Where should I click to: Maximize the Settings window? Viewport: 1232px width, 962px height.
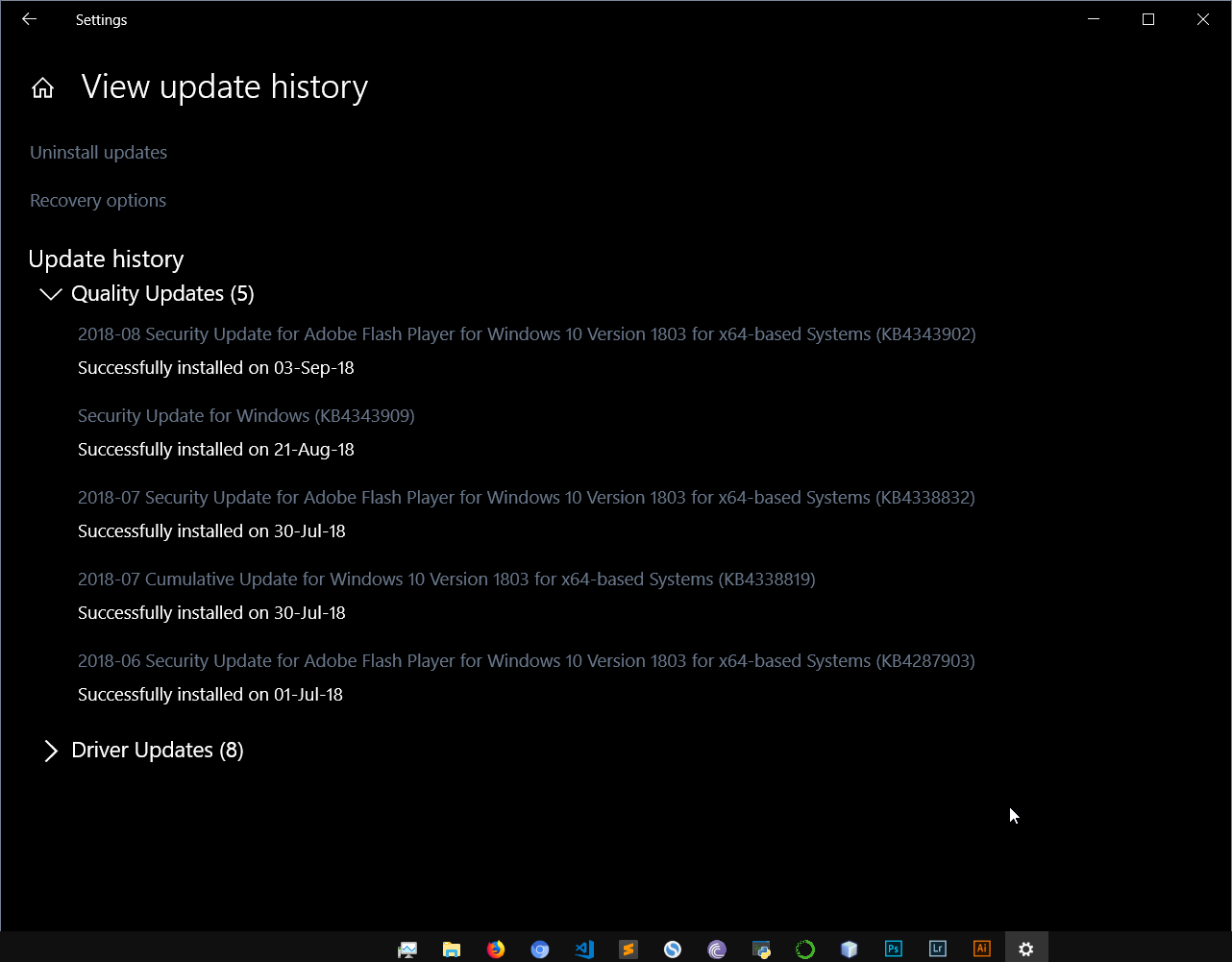(1147, 19)
